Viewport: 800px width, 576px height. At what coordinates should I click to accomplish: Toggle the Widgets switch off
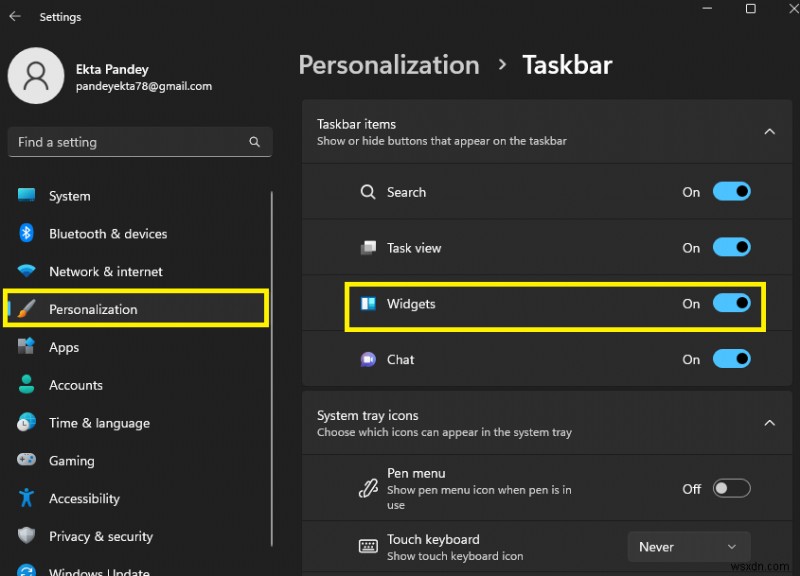731,301
